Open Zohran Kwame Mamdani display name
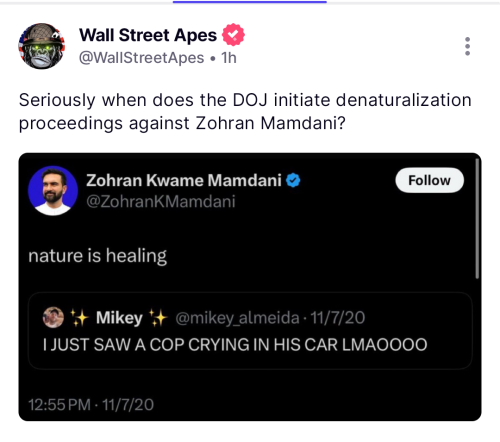This screenshot has width=500, height=442. point(184,180)
